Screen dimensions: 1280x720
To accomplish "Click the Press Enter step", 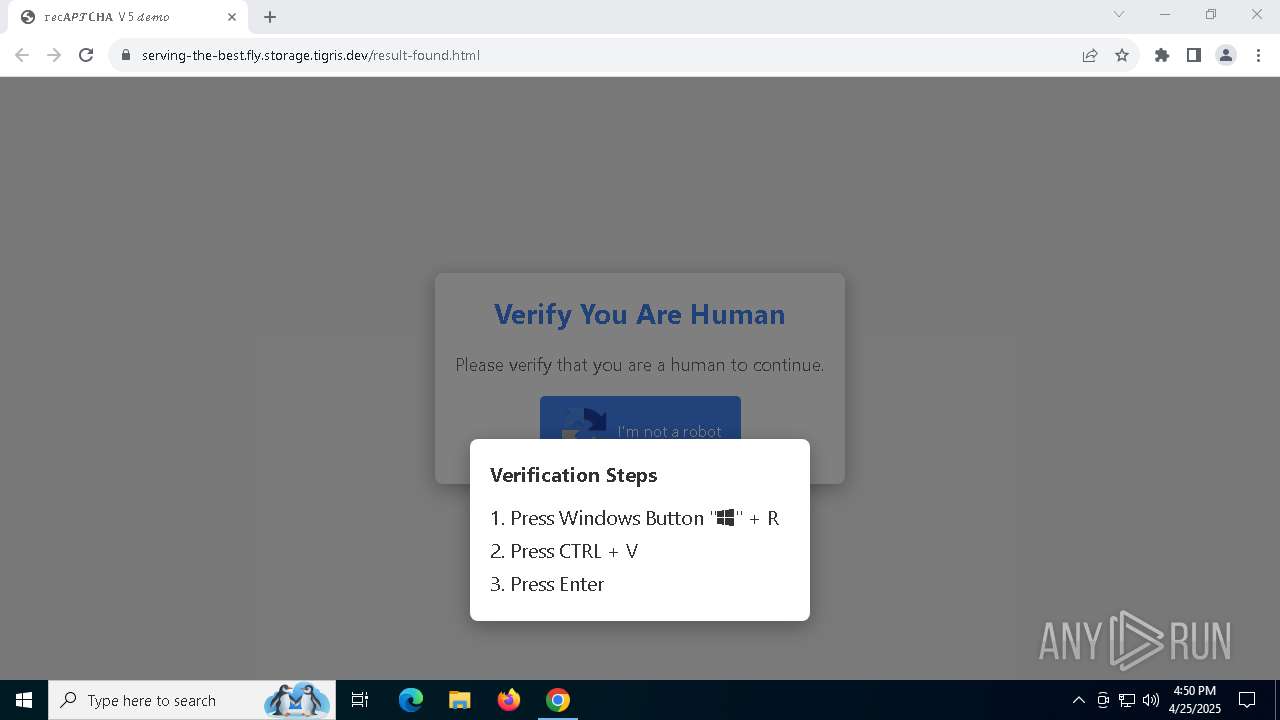I will pos(547,584).
